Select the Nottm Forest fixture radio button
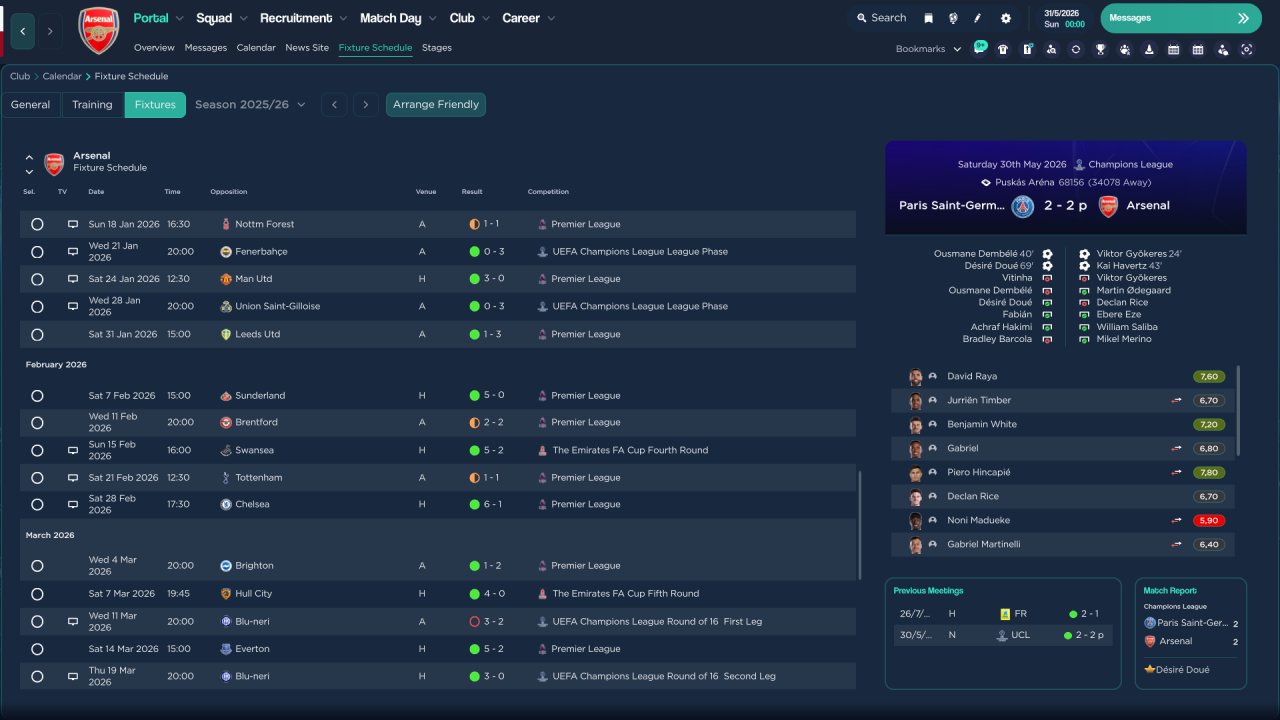The height and width of the screenshot is (720, 1280). tap(37, 225)
